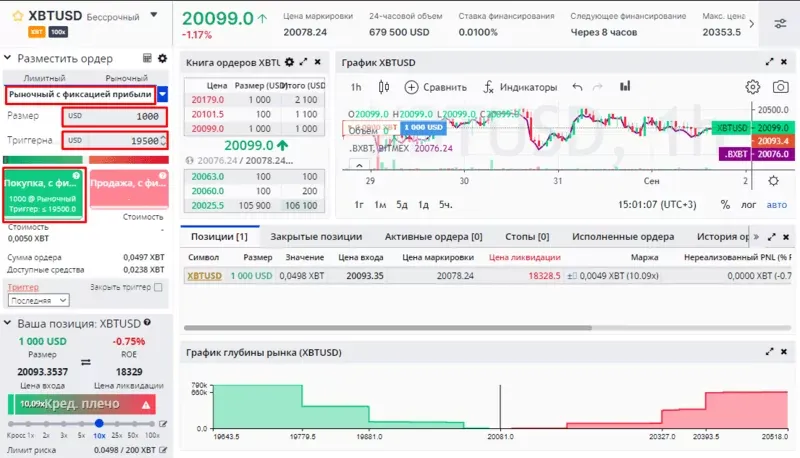Expand the Order Book panel to fullscreen
The height and width of the screenshot is (458, 800).
click(x=304, y=62)
